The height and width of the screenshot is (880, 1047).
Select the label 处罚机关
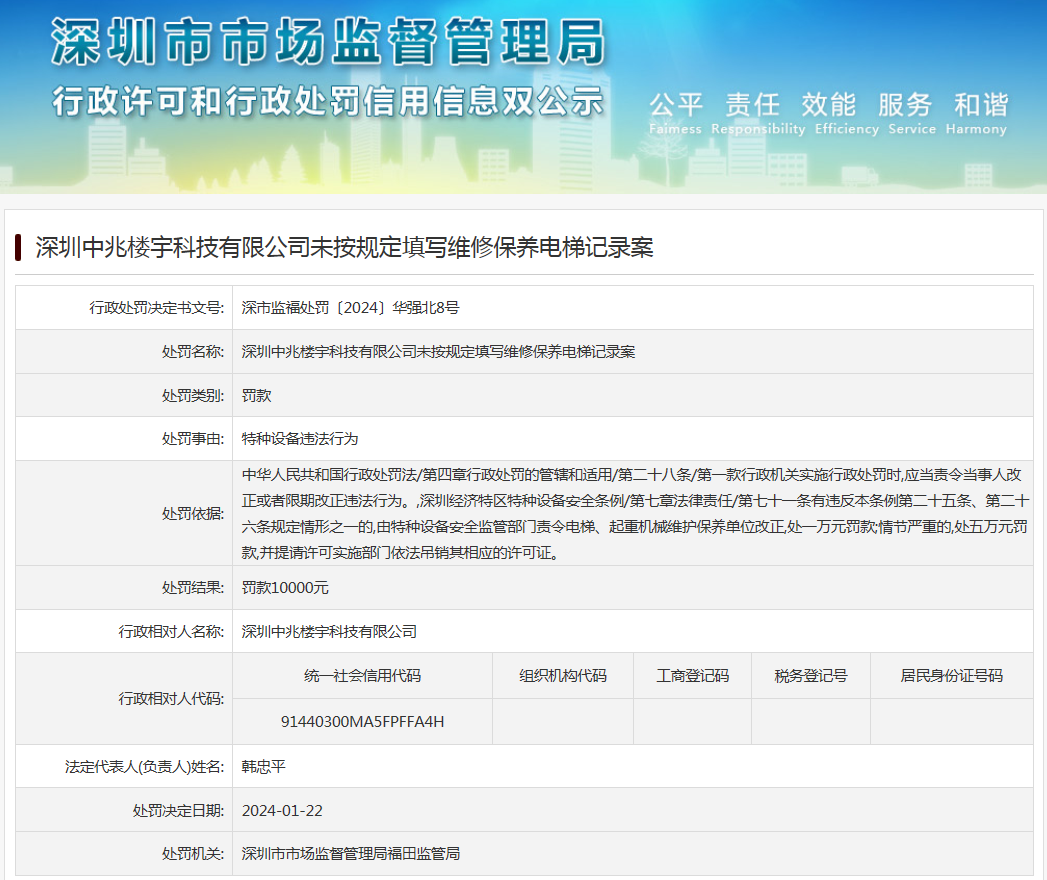(x=193, y=853)
